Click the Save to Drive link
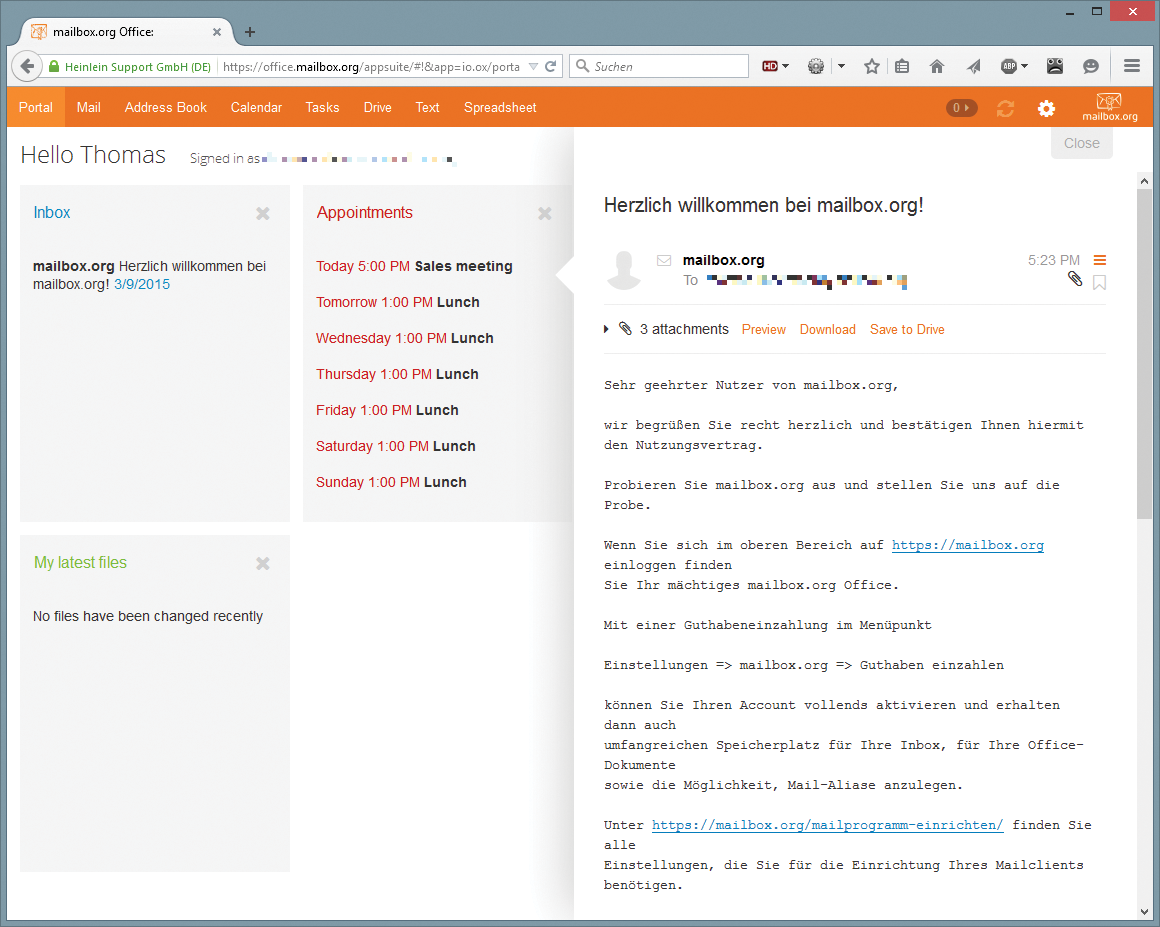This screenshot has width=1160, height=927. (x=907, y=329)
